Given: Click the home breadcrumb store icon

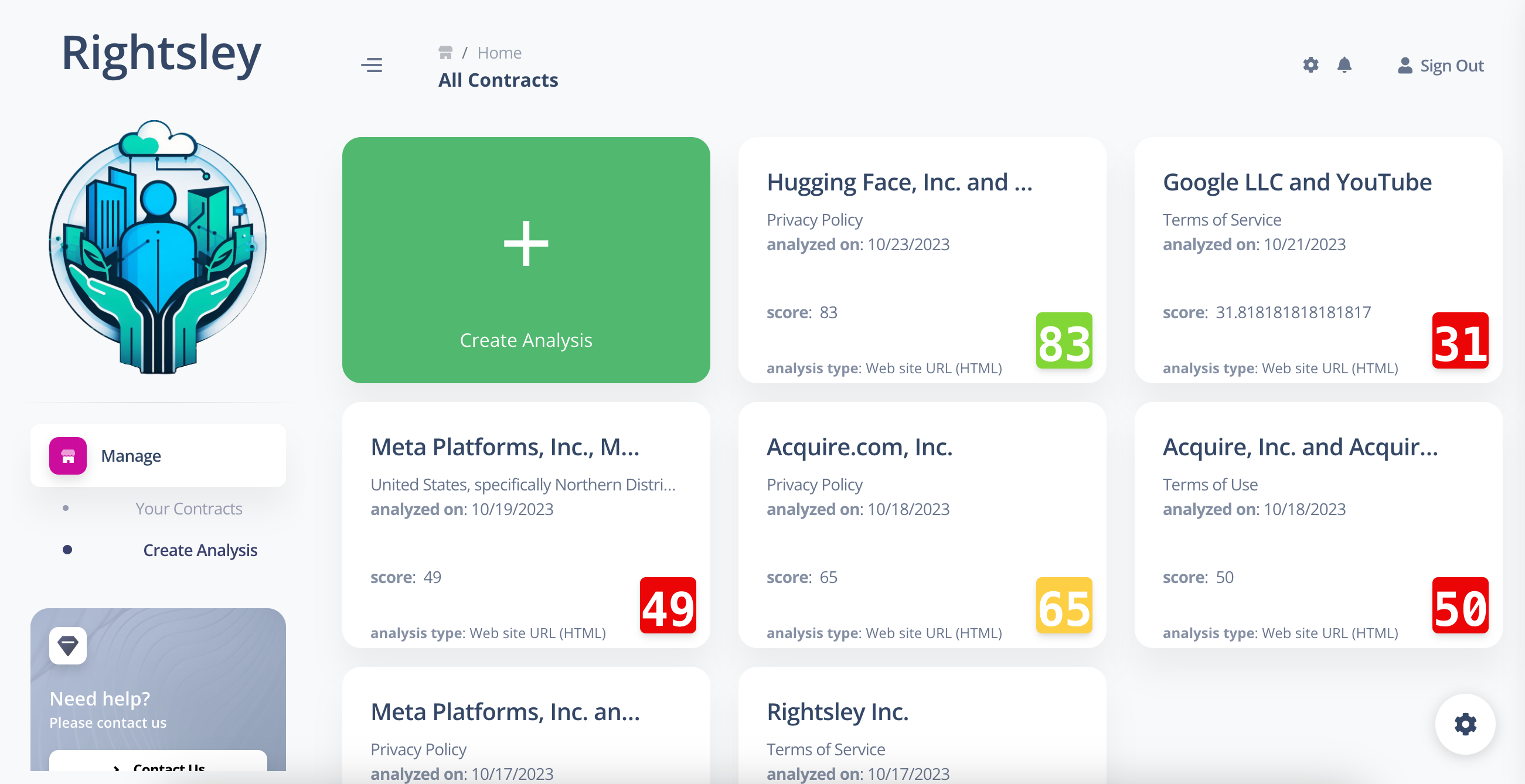Looking at the screenshot, I should point(445,53).
